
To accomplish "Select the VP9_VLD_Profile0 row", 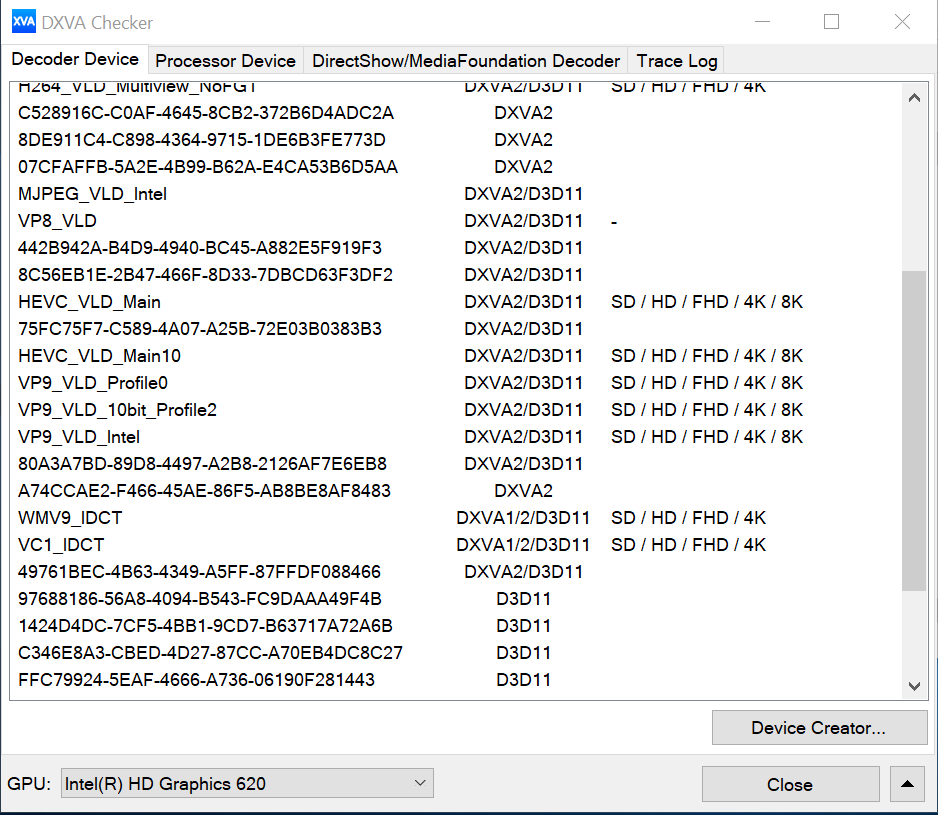I will 456,382.
